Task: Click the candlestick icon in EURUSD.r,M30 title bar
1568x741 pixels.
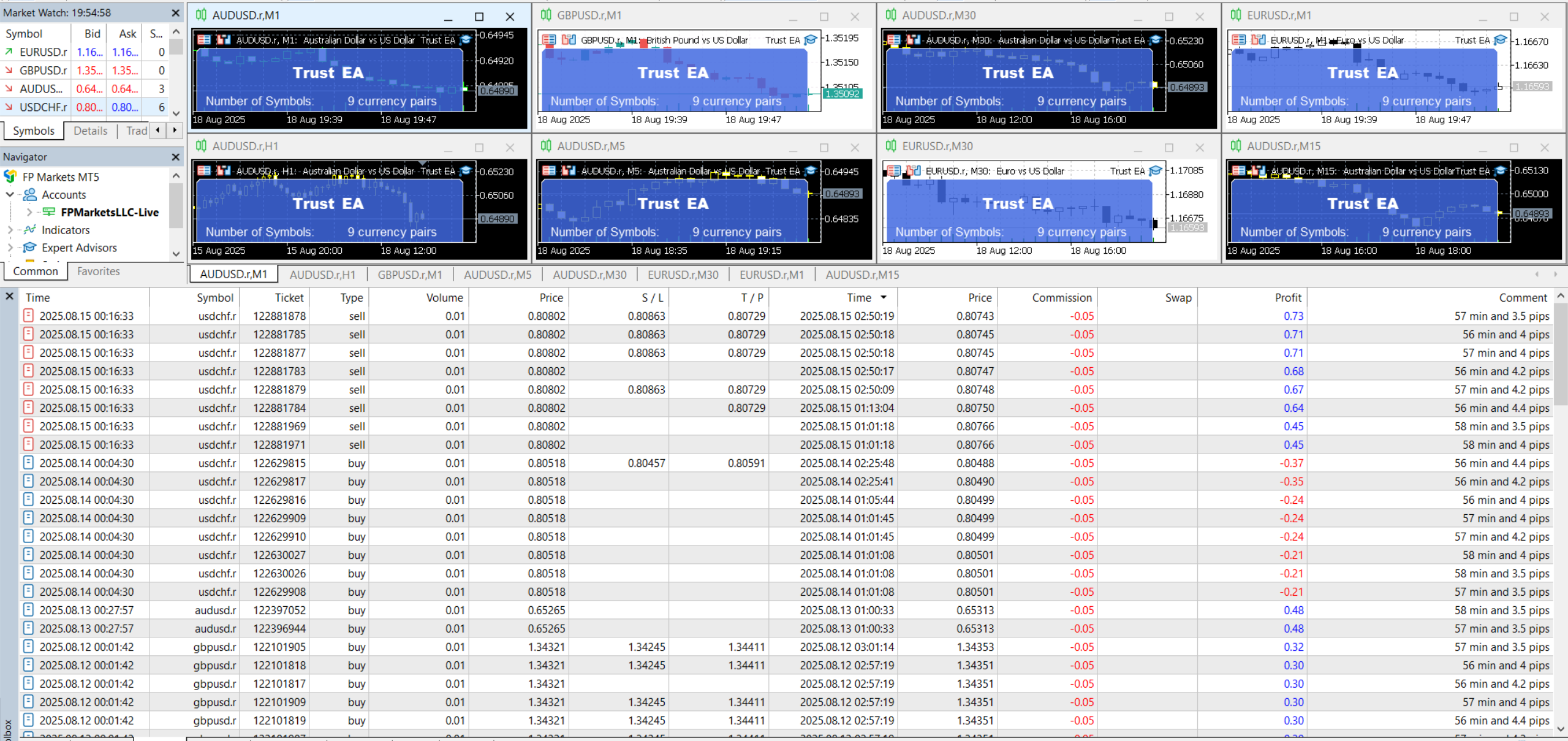Action: point(891,146)
